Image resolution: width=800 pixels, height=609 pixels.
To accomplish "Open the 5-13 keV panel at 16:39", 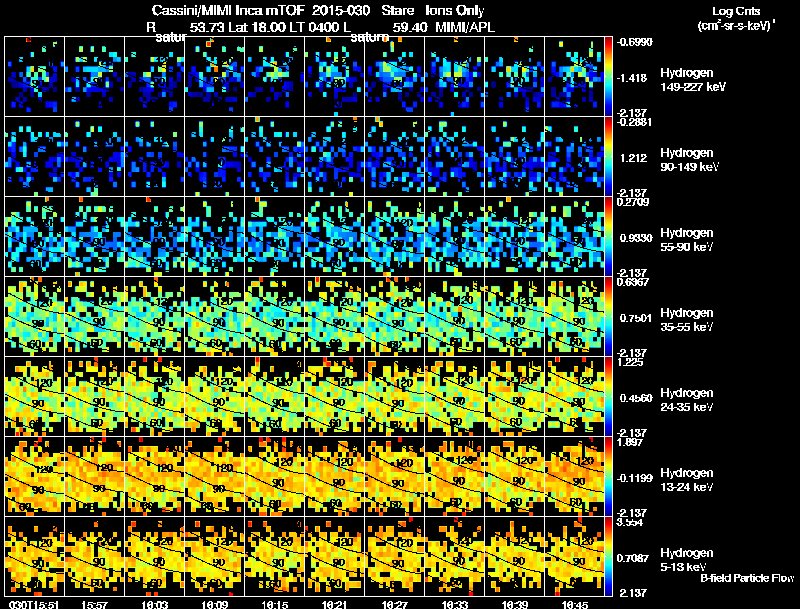I will 514,557.
